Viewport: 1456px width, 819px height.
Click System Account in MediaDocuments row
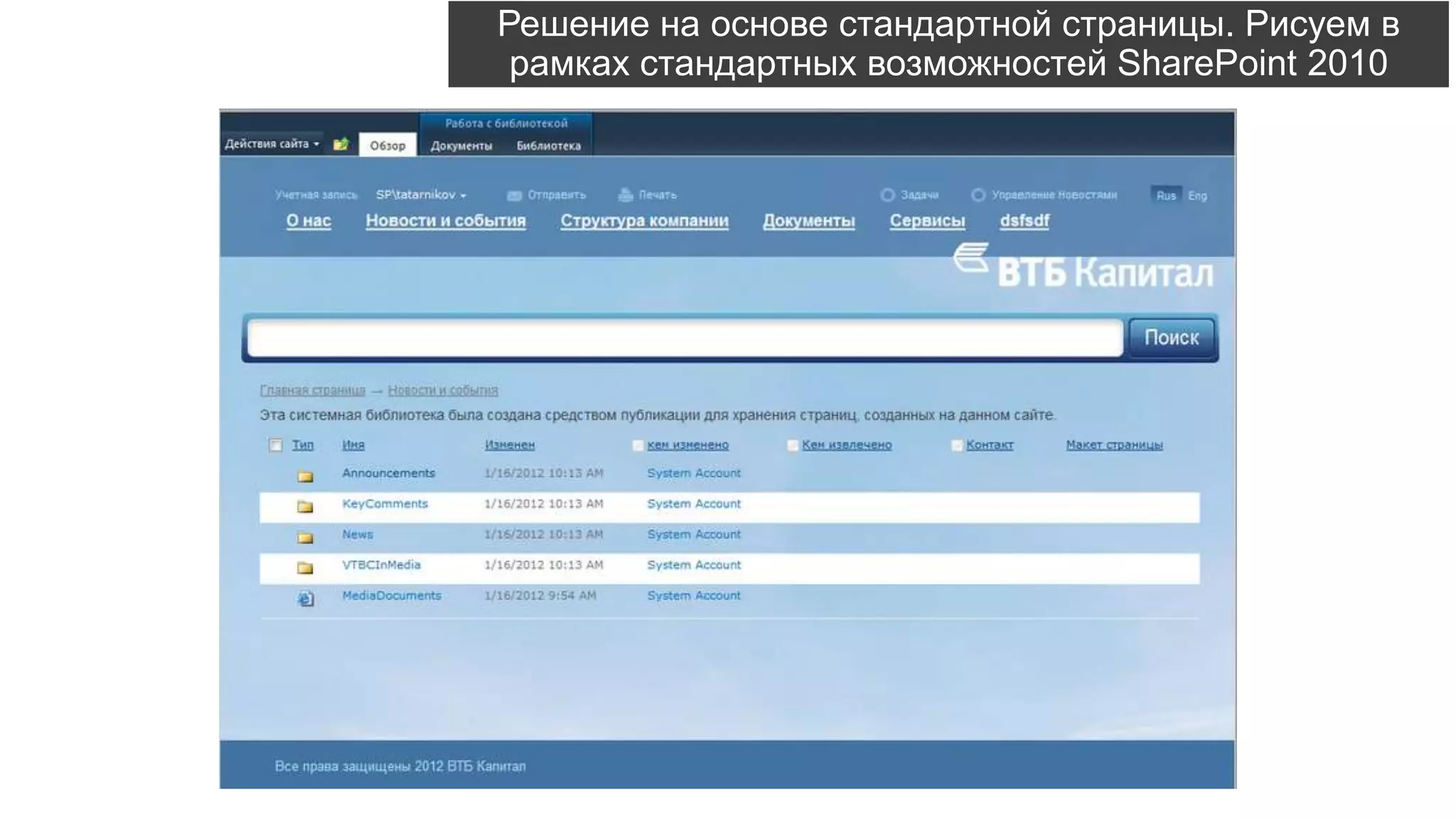click(694, 595)
